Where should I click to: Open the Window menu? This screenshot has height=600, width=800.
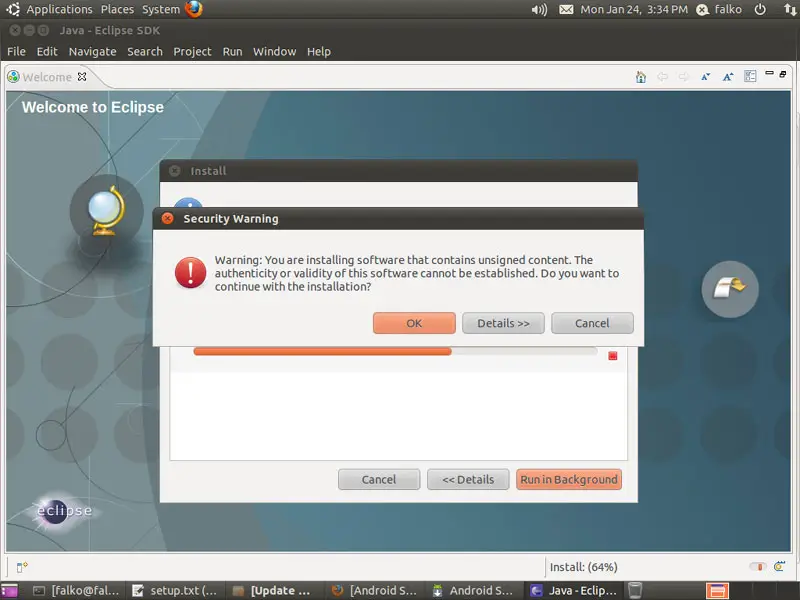(x=274, y=52)
